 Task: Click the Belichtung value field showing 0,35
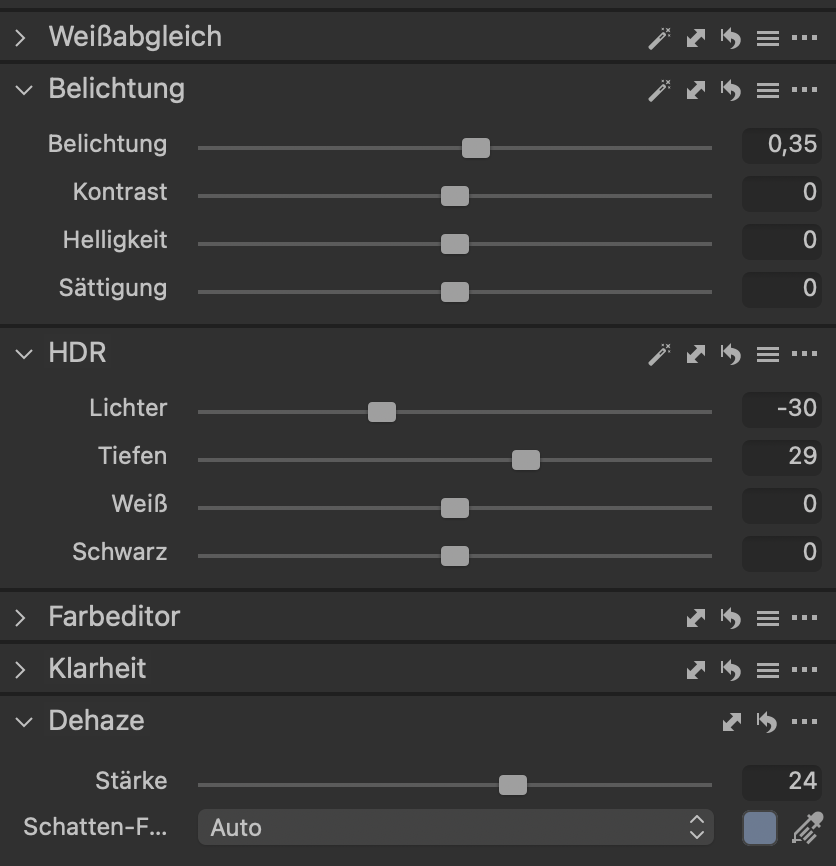click(782, 145)
